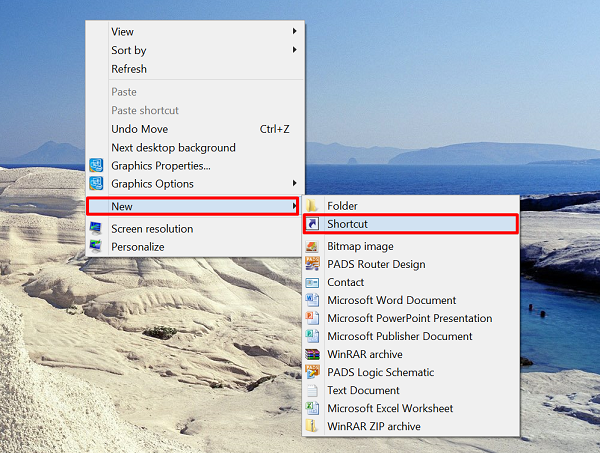
Task: Expand the Graphics Options submenu arrow
Action: coord(295,183)
